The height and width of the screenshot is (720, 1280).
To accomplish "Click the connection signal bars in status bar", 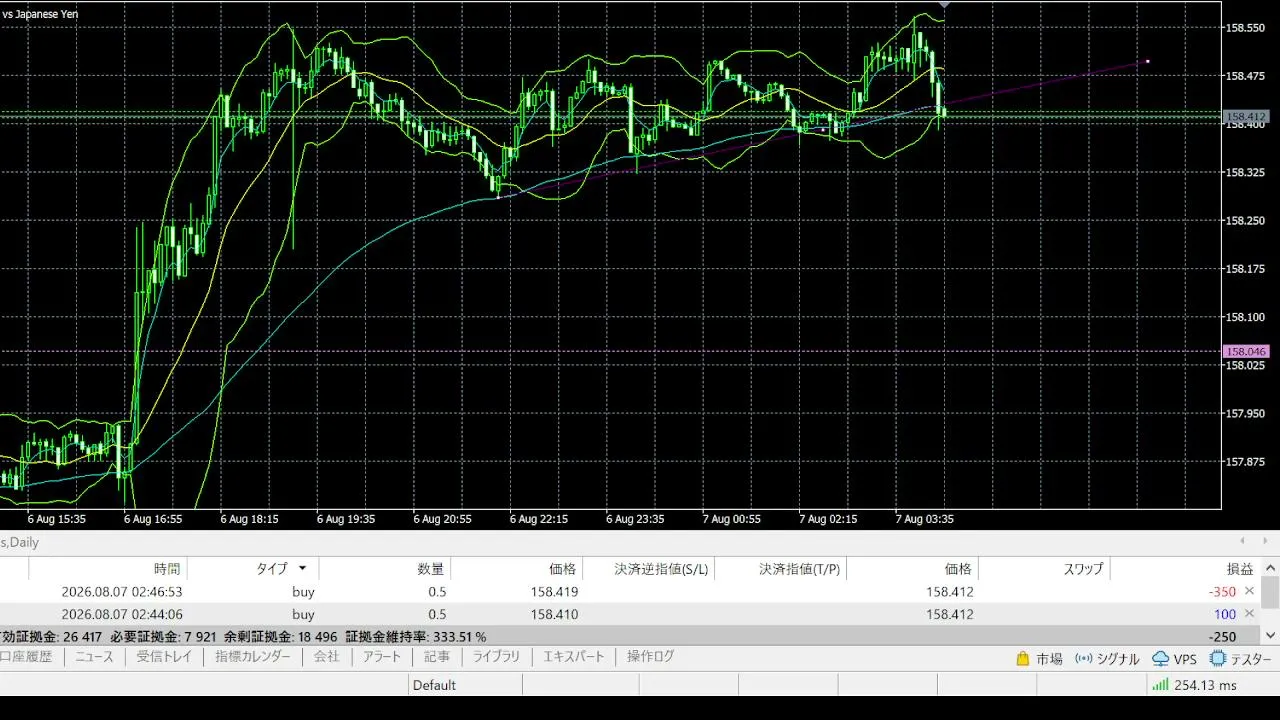I will coord(1160,685).
